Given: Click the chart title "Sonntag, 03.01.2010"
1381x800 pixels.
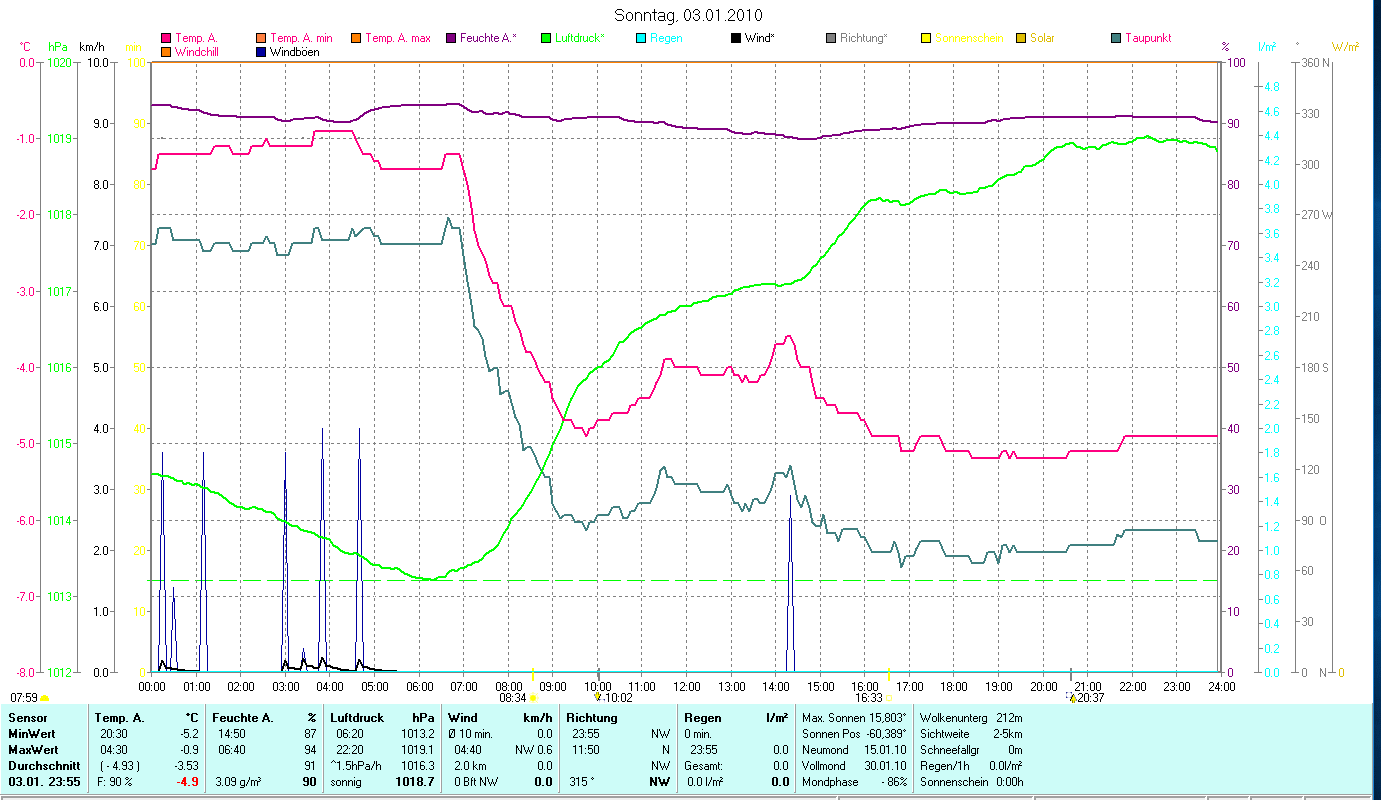Looking at the screenshot, I should [x=688, y=15].
